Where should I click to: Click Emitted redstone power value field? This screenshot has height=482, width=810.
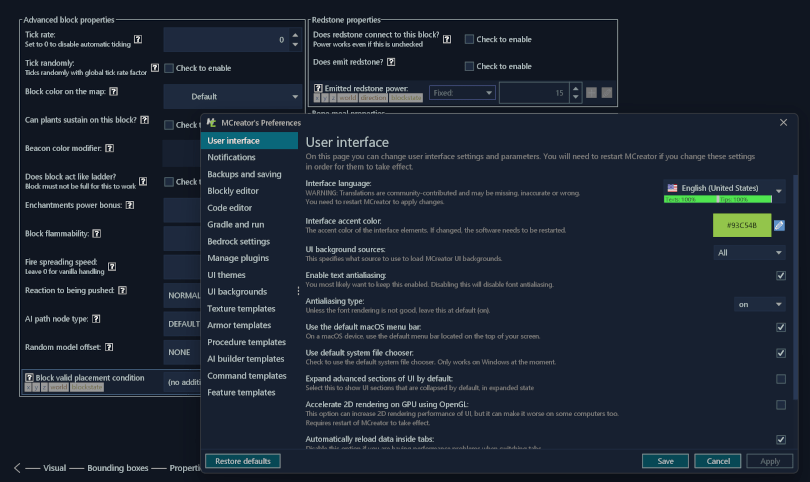pyautogui.click(x=534, y=93)
